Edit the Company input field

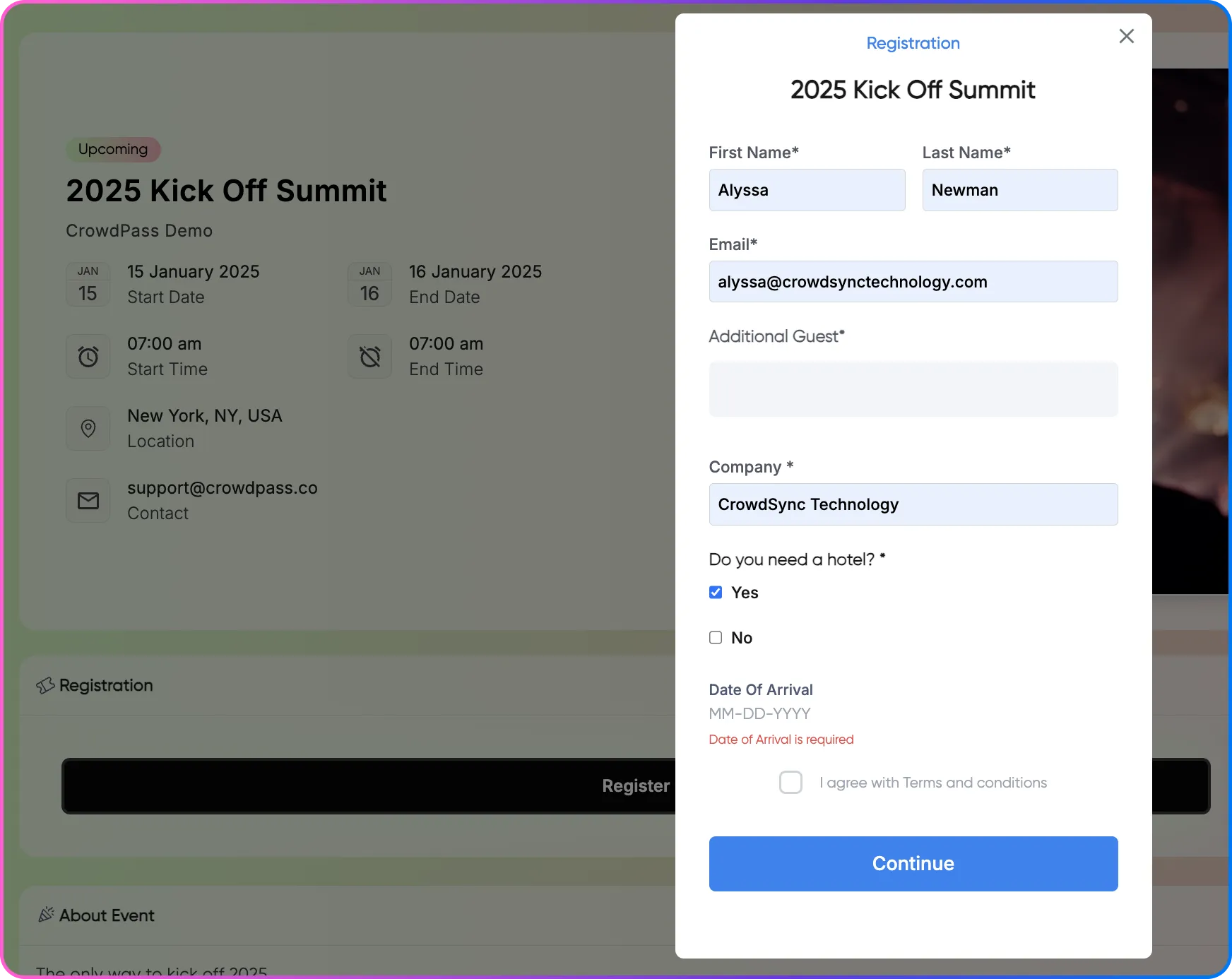pos(913,504)
